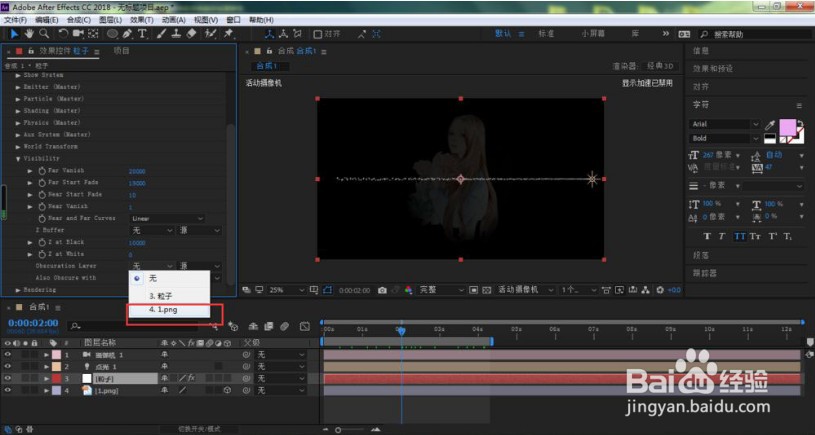
Task: Select the Type text tool
Action: pos(142,33)
